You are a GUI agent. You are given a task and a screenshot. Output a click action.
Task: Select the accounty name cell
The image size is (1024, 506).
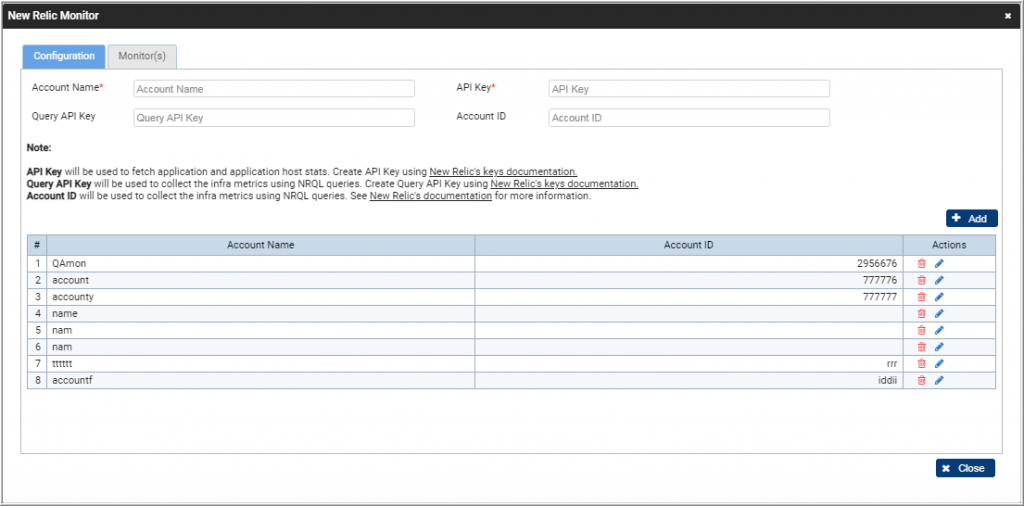coord(261,296)
